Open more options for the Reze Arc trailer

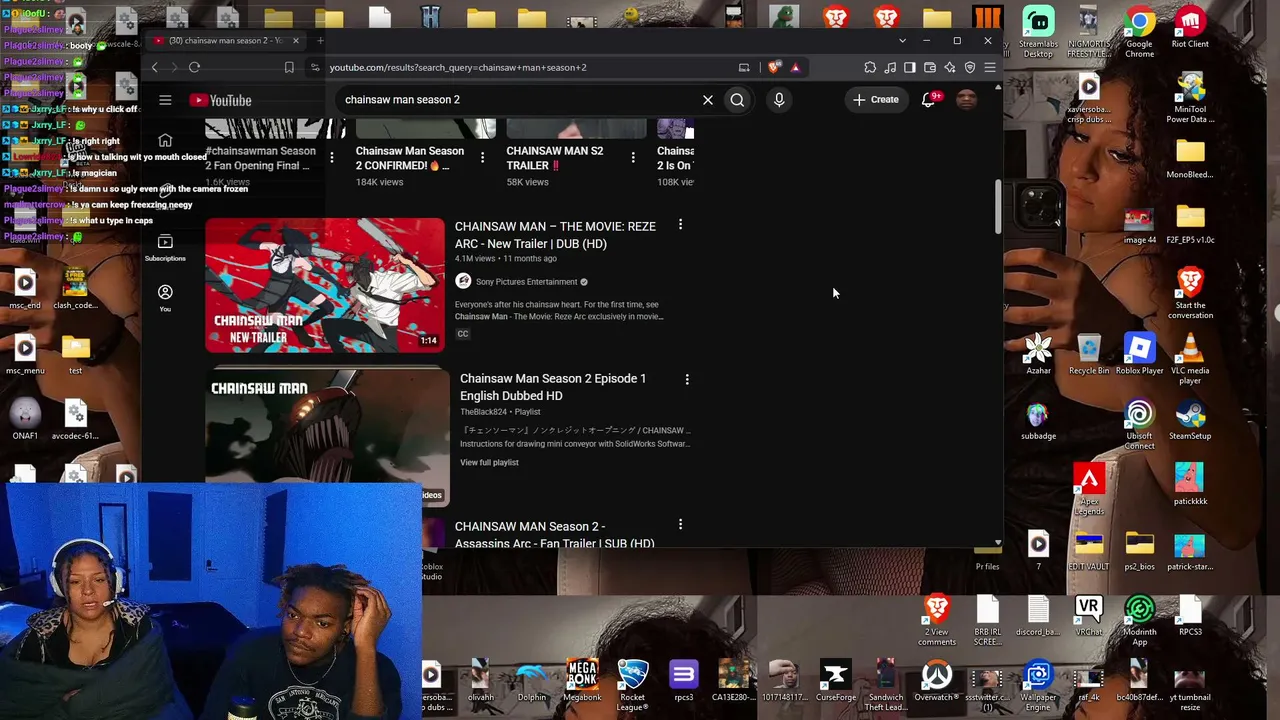coord(680,225)
